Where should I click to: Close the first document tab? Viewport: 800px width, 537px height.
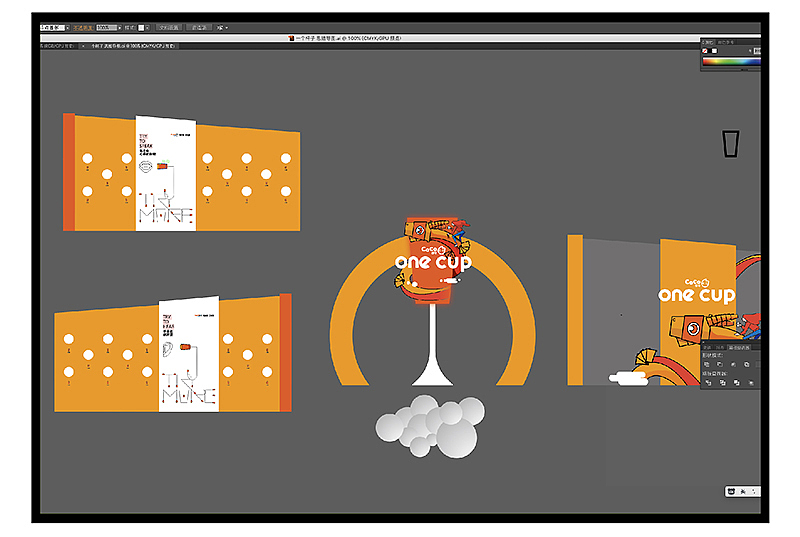click(x=83, y=46)
